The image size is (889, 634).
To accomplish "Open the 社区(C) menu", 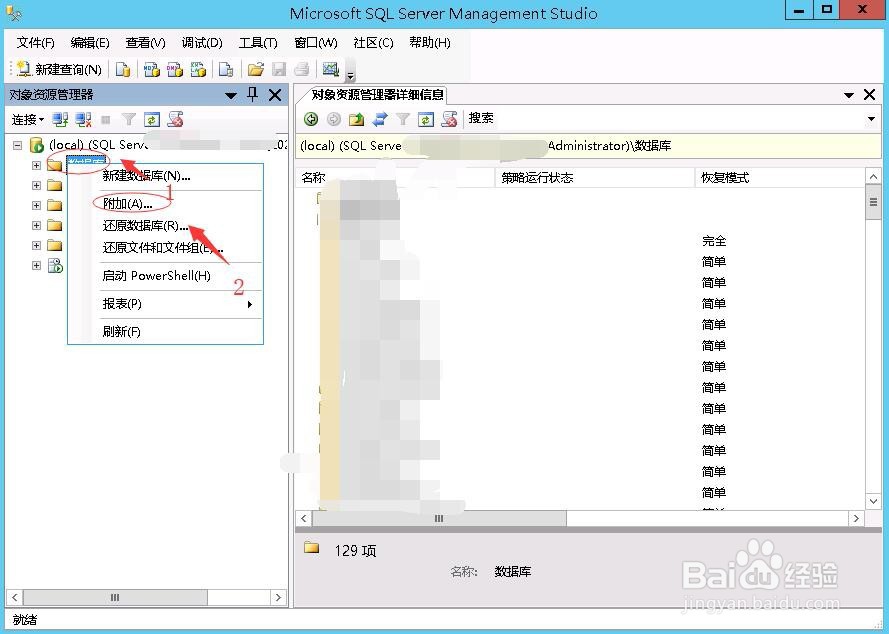I will pyautogui.click(x=373, y=43).
